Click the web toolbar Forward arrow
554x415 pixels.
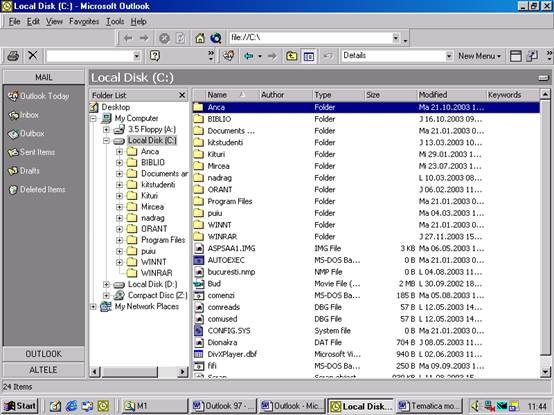click(x=144, y=38)
